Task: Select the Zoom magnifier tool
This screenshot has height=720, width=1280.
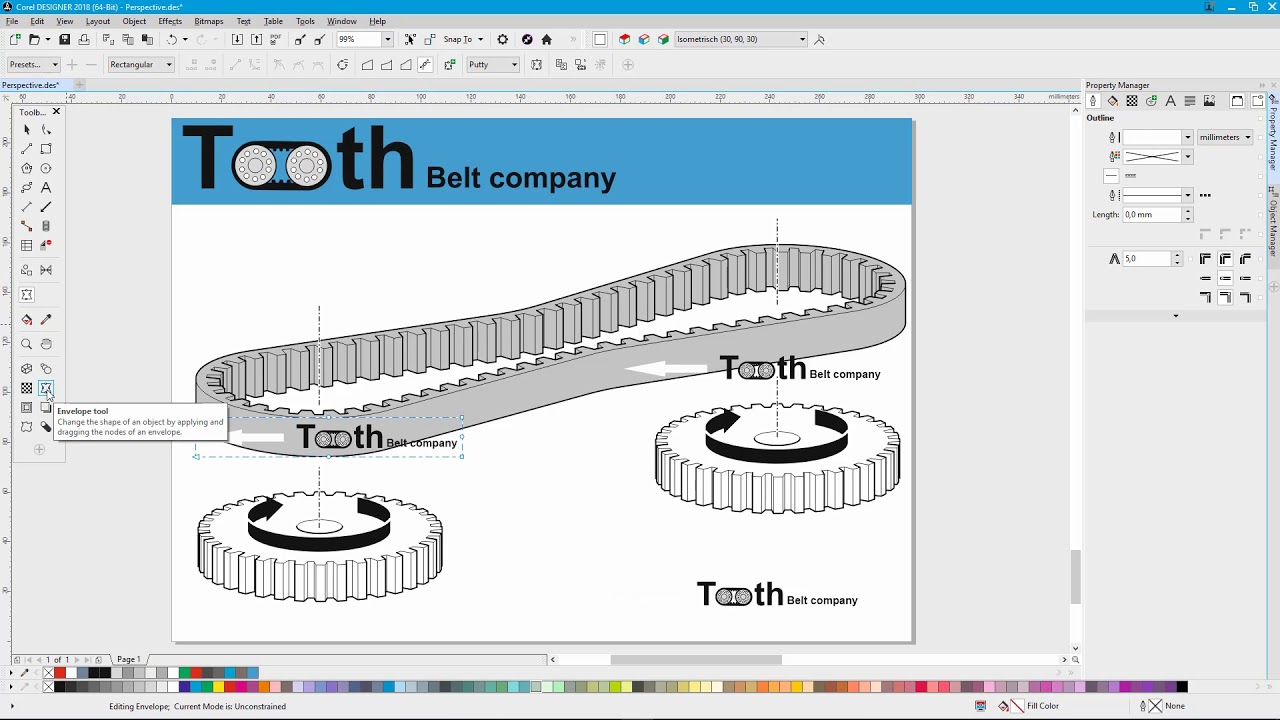Action: pos(27,344)
